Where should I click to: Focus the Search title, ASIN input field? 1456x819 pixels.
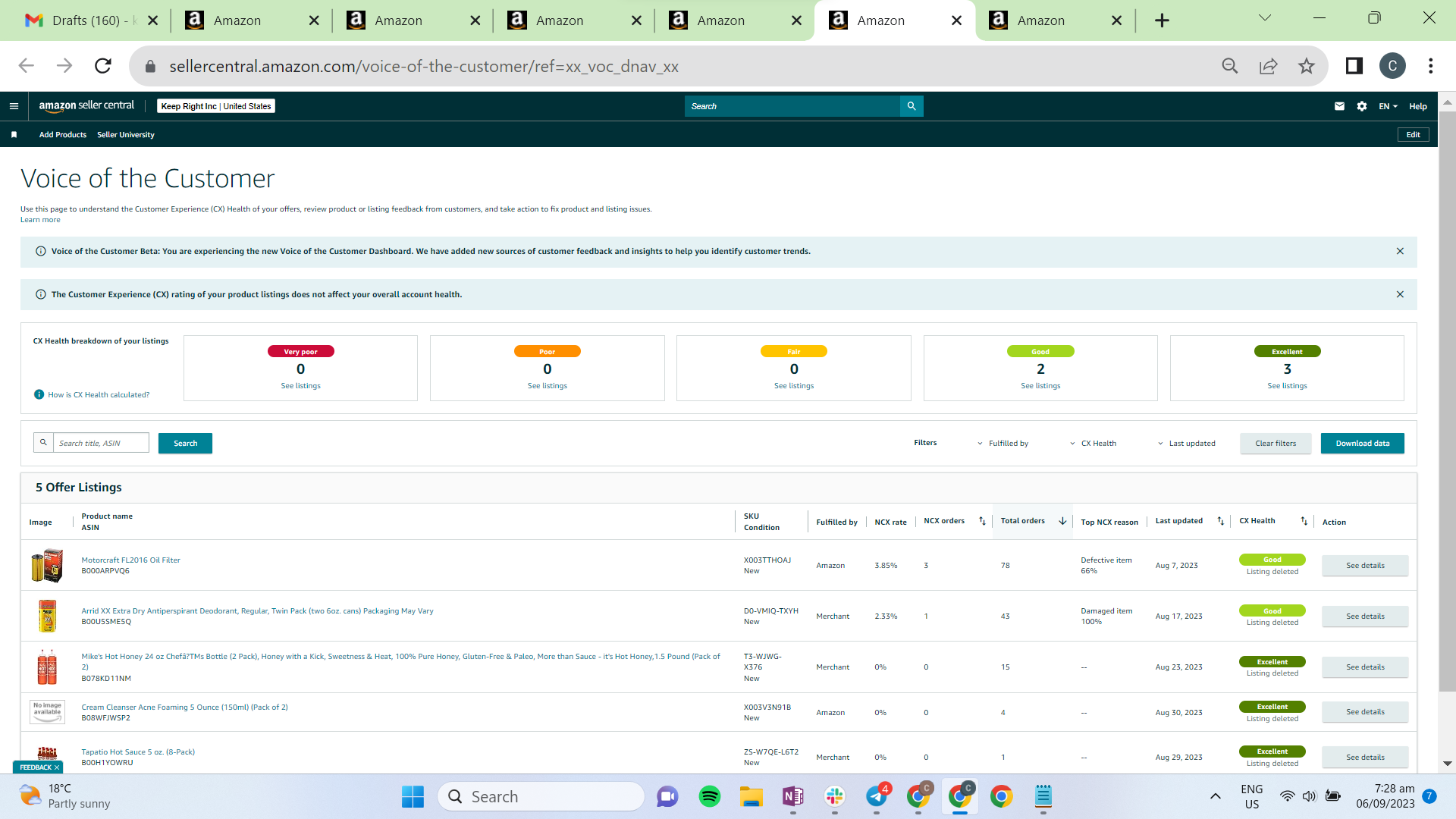tap(101, 443)
